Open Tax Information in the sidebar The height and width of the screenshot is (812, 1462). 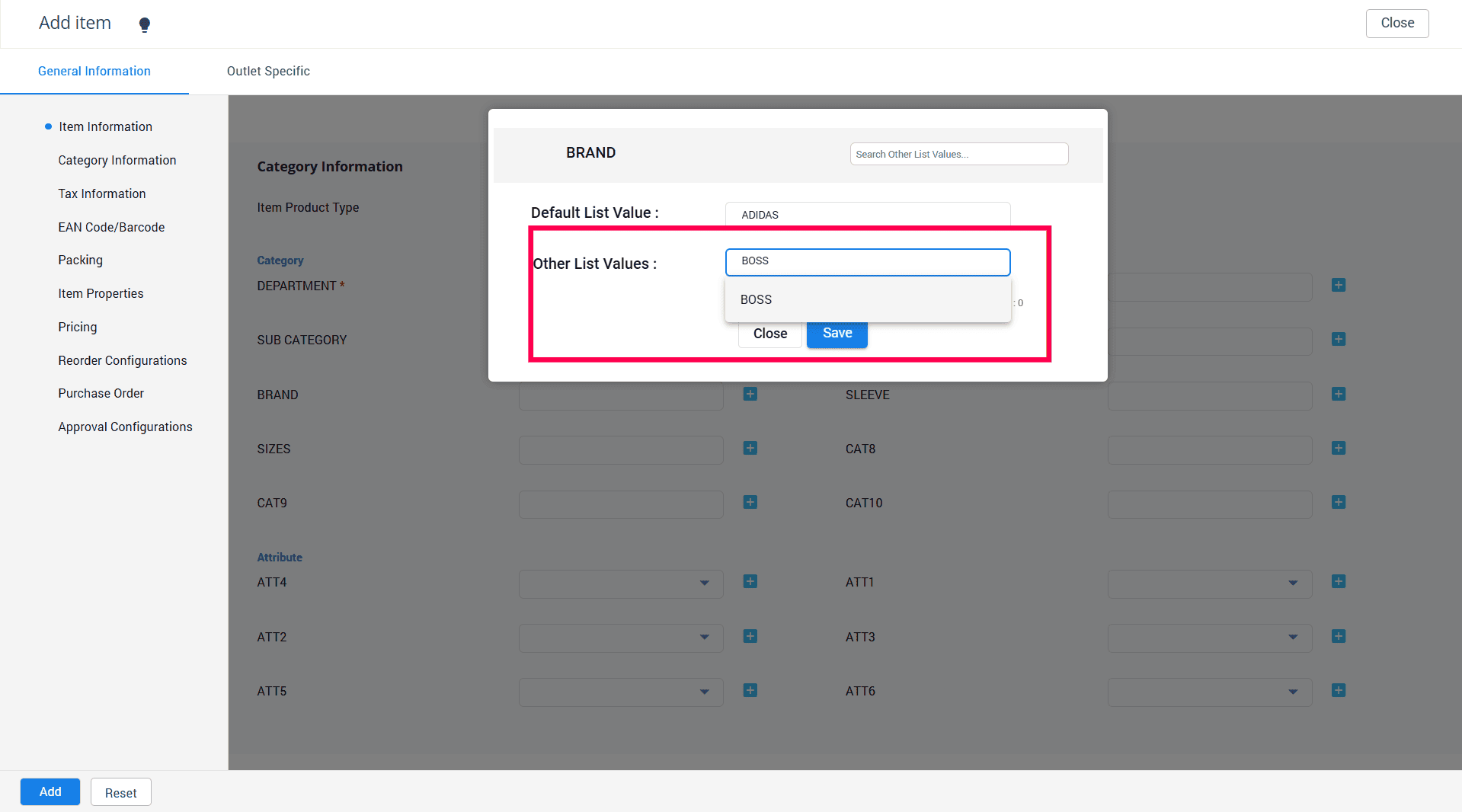click(102, 193)
